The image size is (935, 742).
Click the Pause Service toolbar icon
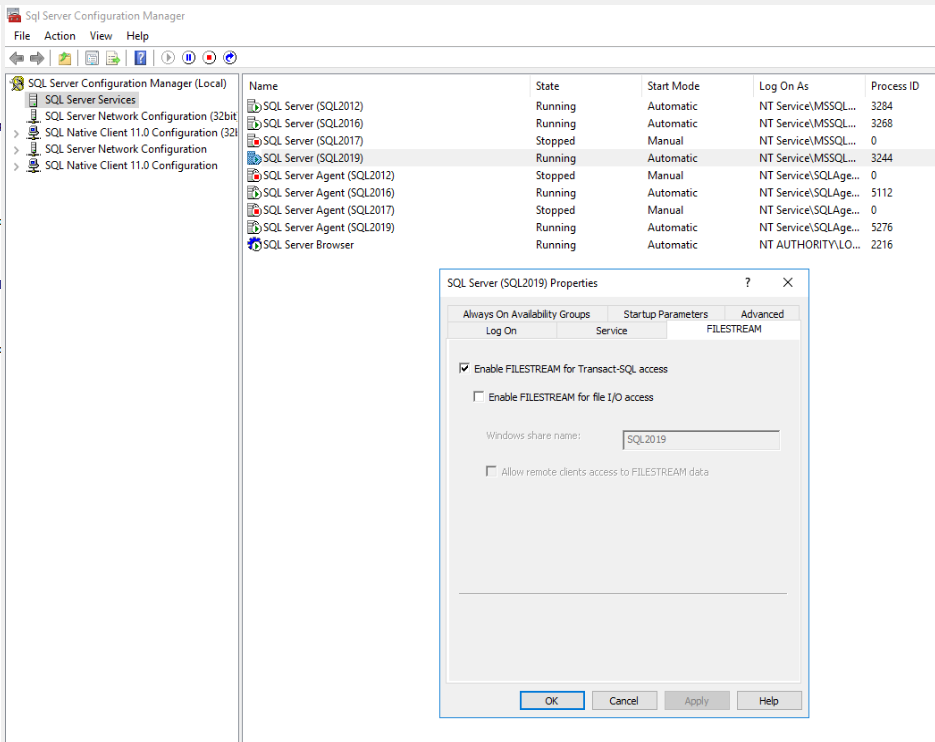point(189,58)
